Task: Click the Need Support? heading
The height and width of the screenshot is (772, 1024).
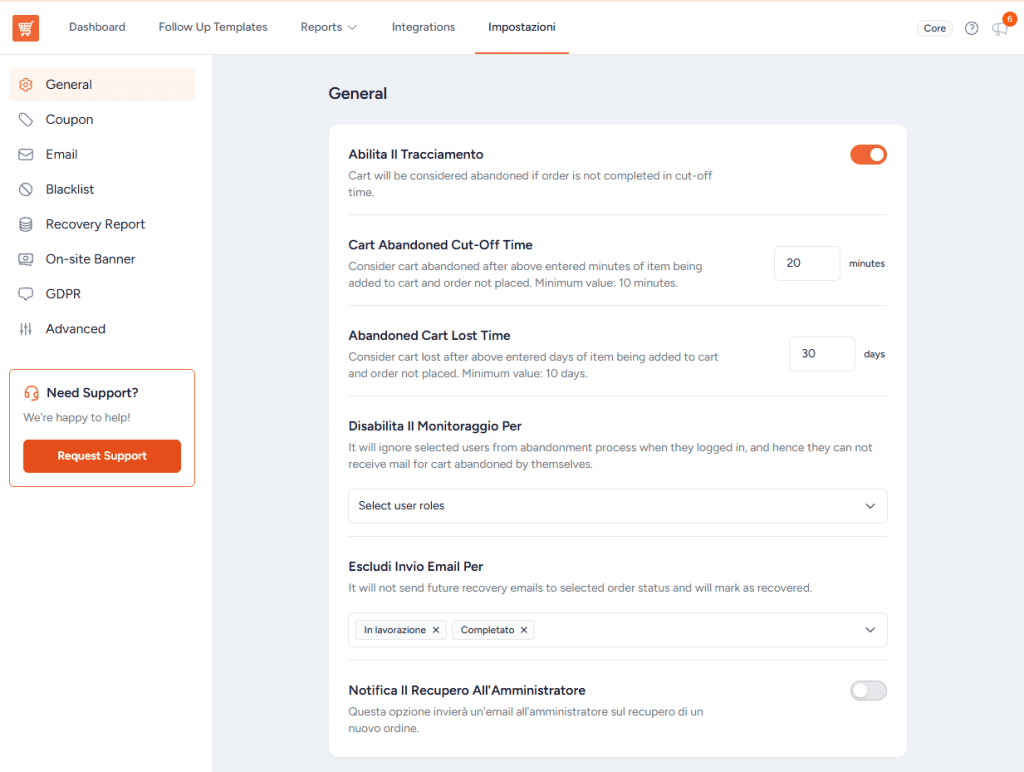Action: coord(92,393)
